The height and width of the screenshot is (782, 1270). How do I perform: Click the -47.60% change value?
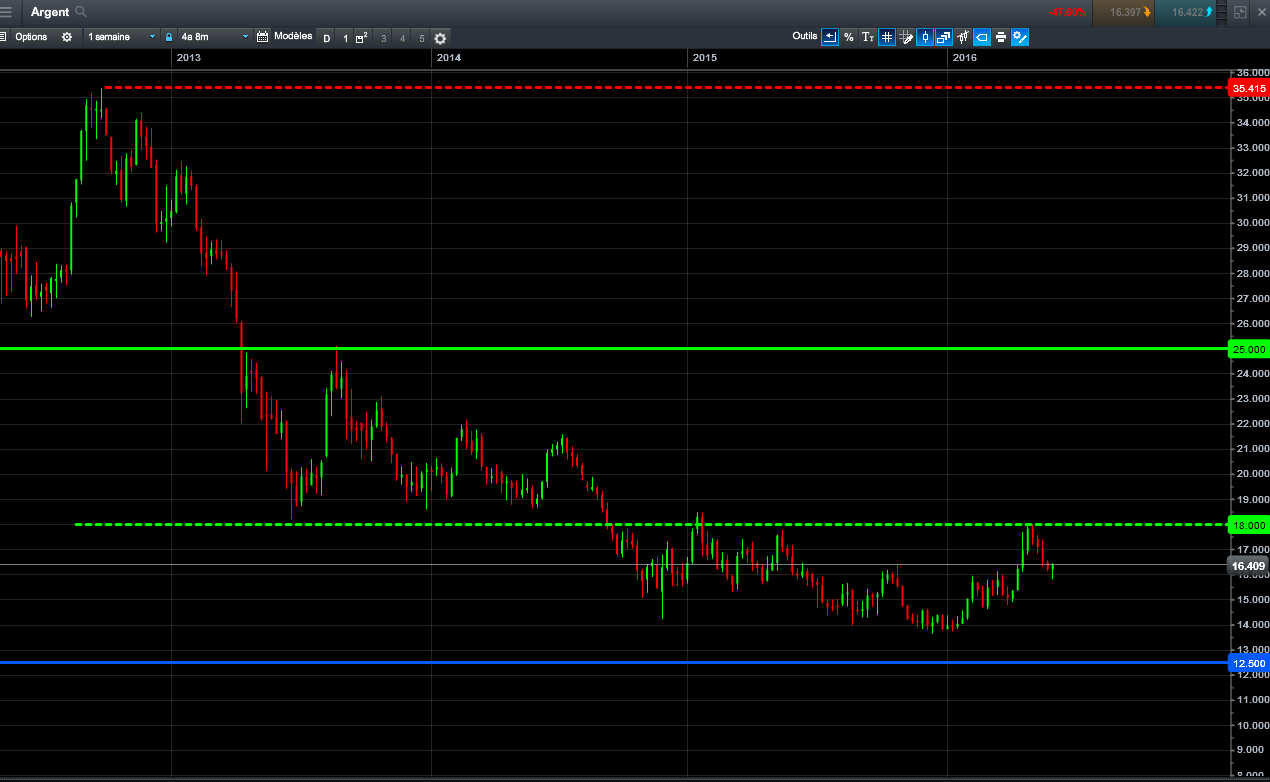(x=1068, y=12)
